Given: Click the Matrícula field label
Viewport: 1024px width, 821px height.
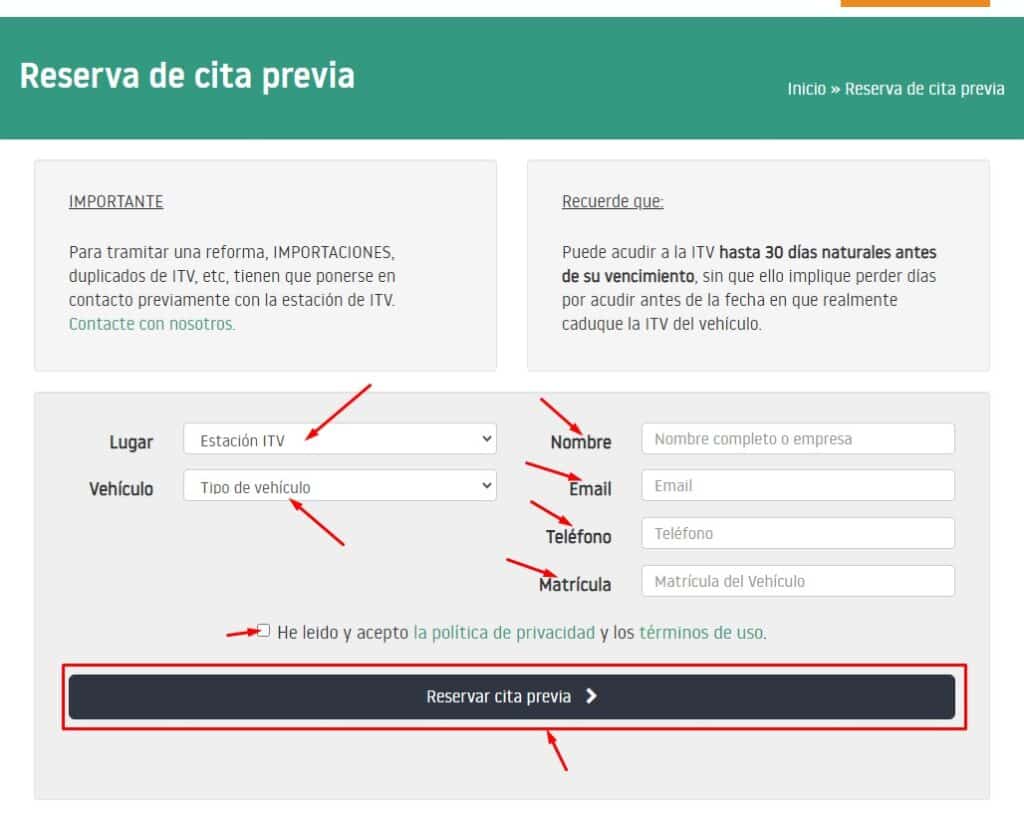Looking at the screenshot, I should click(x=575, y=584).
